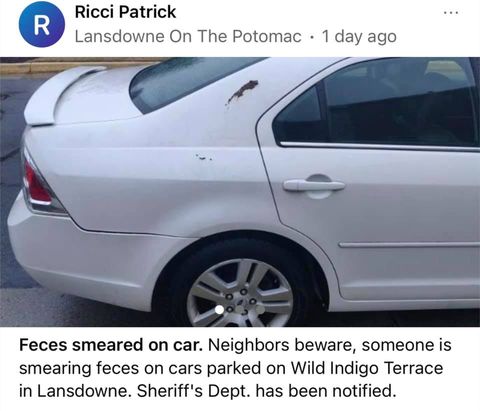
Task: Open Ricci Patrick's profile from the name
Action: point(125,12)
